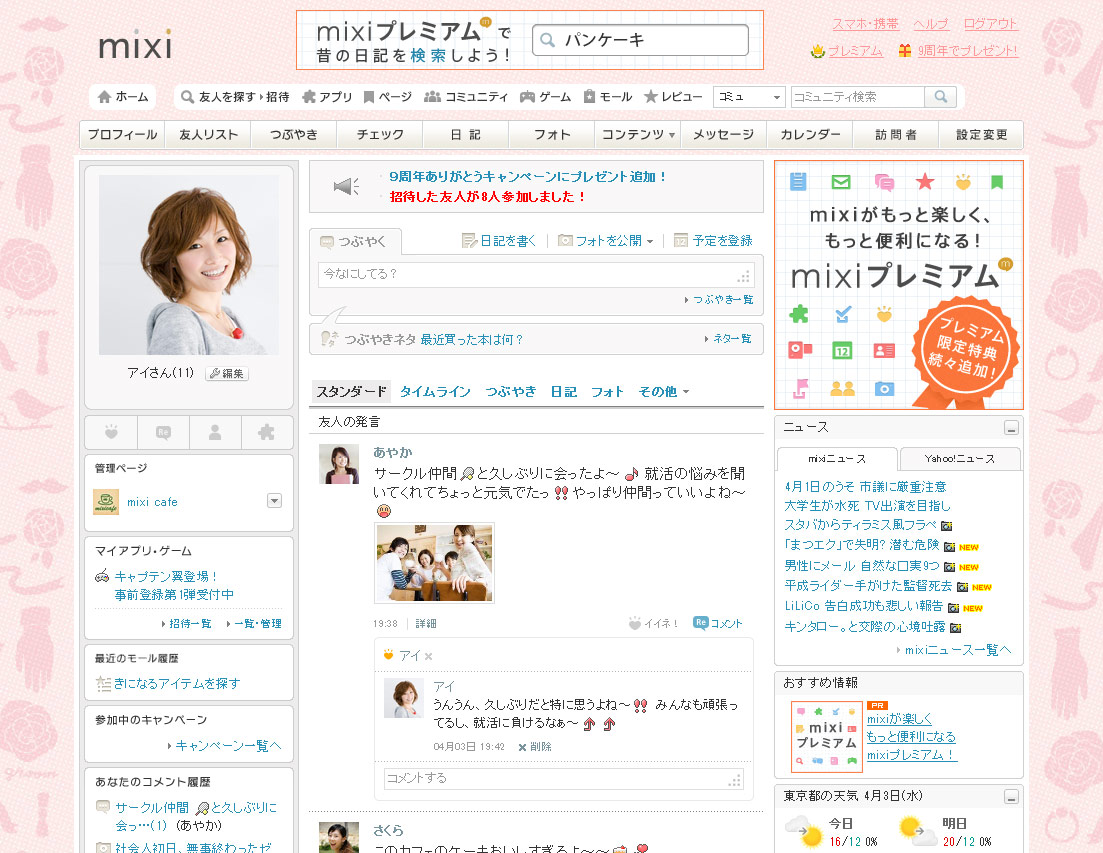1103x853 pixels.
Task: Click the 予定を登録 link
Action: coord(713,241)
